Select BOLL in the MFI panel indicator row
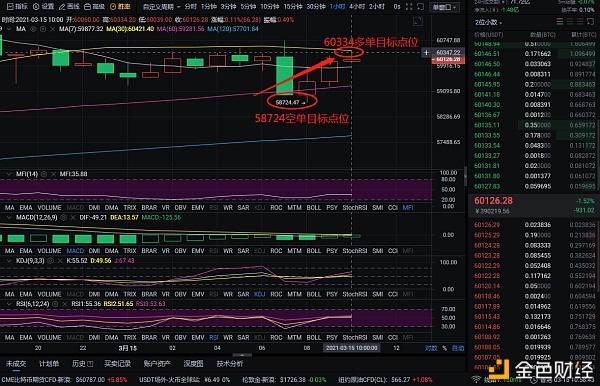 (314, 207)
